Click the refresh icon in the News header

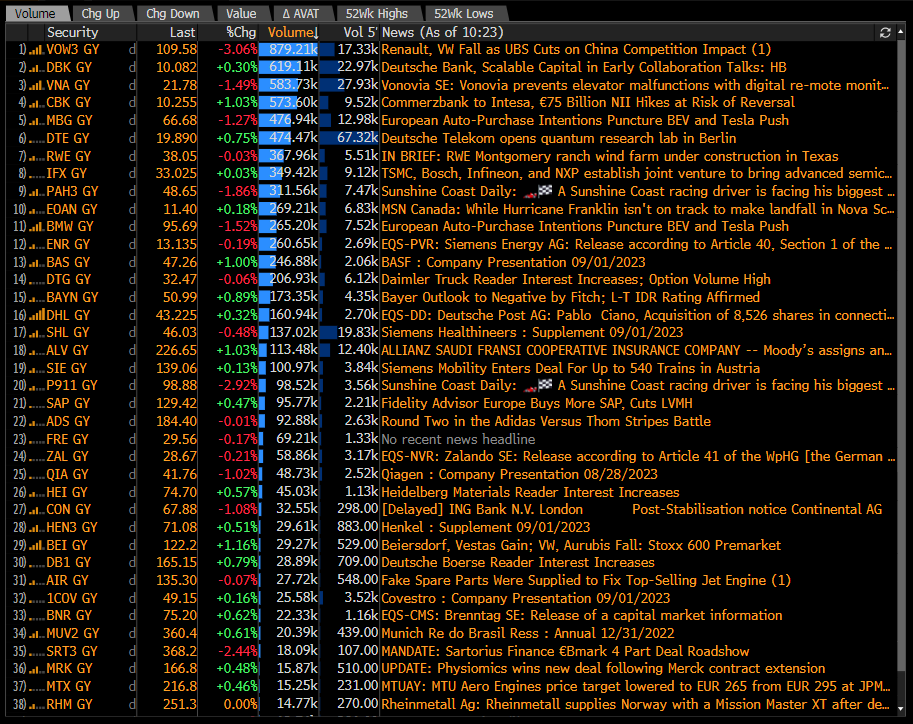[885, 33]
